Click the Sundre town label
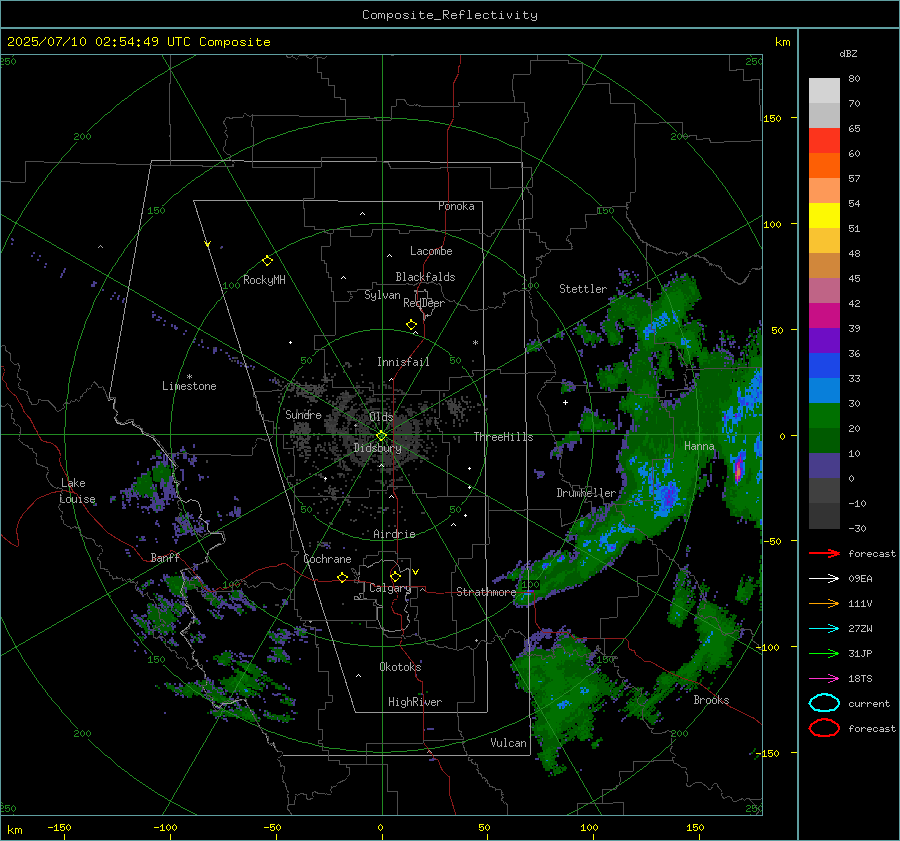The width and height of the screenshot is (900, 841). point(303,414)
